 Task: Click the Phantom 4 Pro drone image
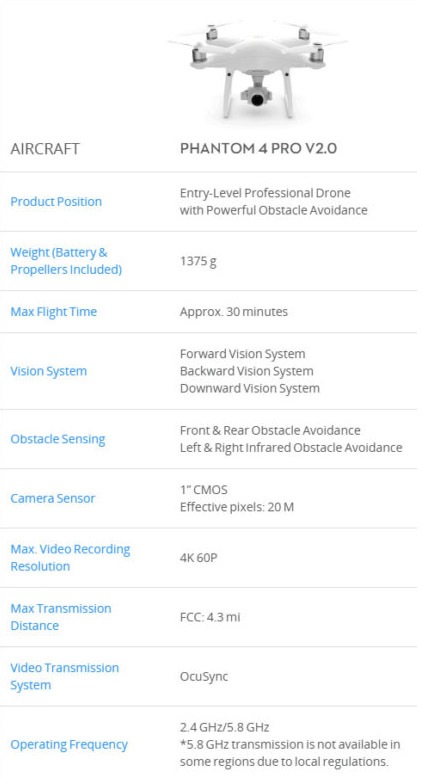coord(257,68)
